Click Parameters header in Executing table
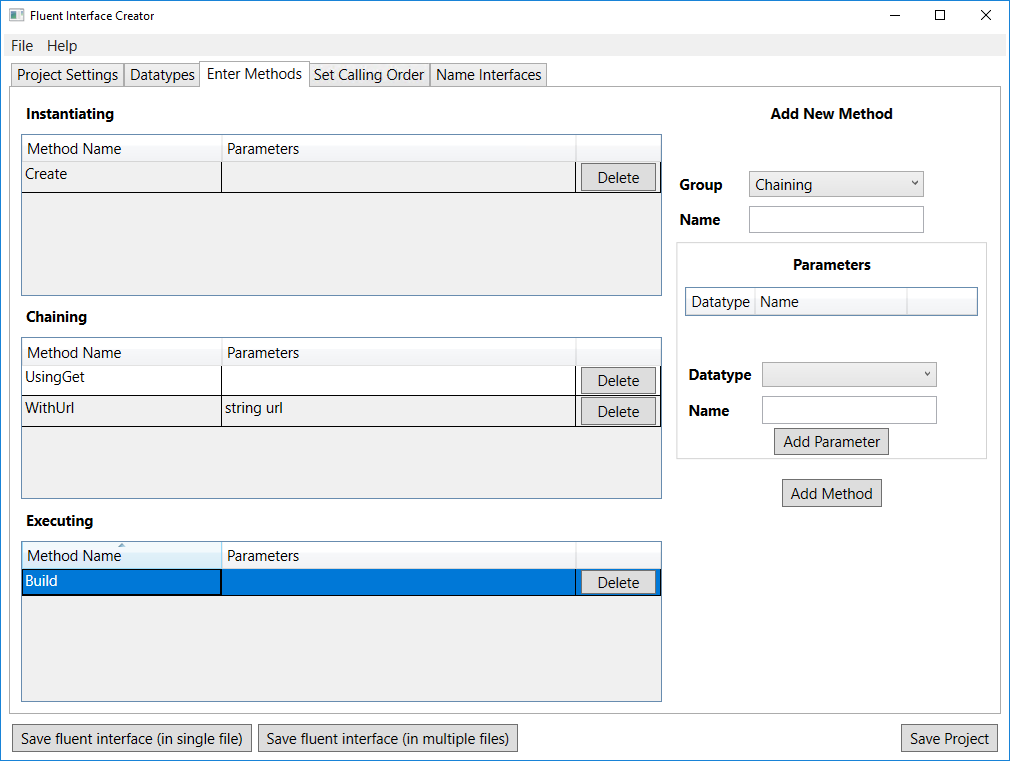The image size is (1010, 761). pos(399,555)
